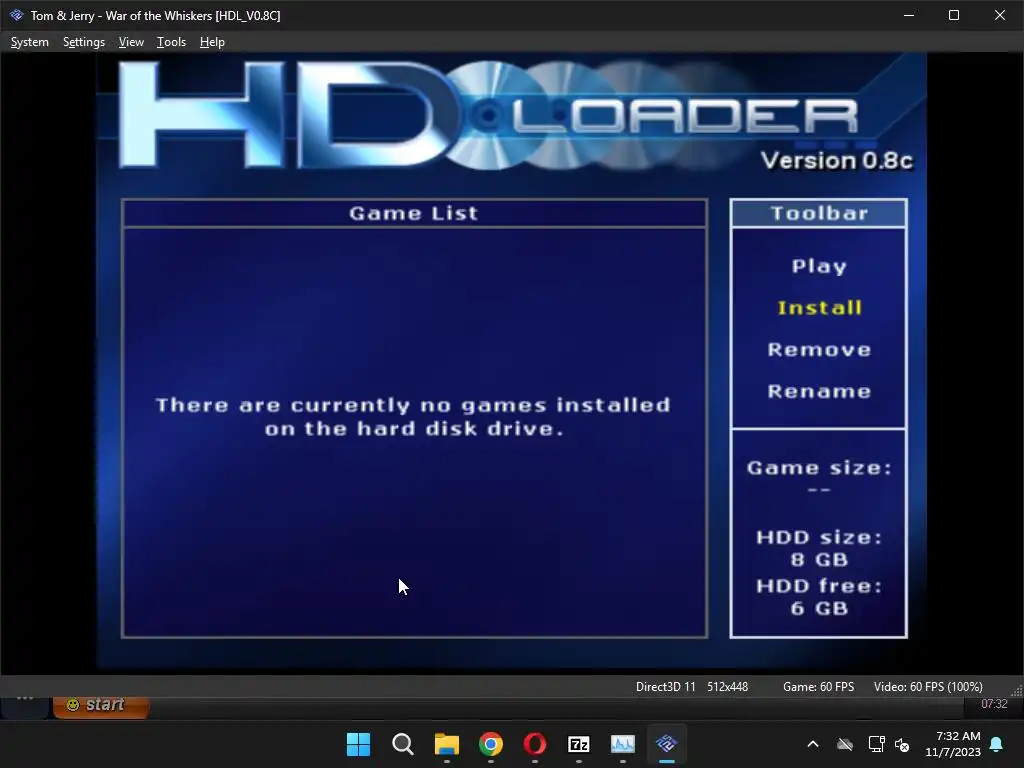
Task: Open the performance monitor app in the taskbar
Action: click(x=622, y=744)
